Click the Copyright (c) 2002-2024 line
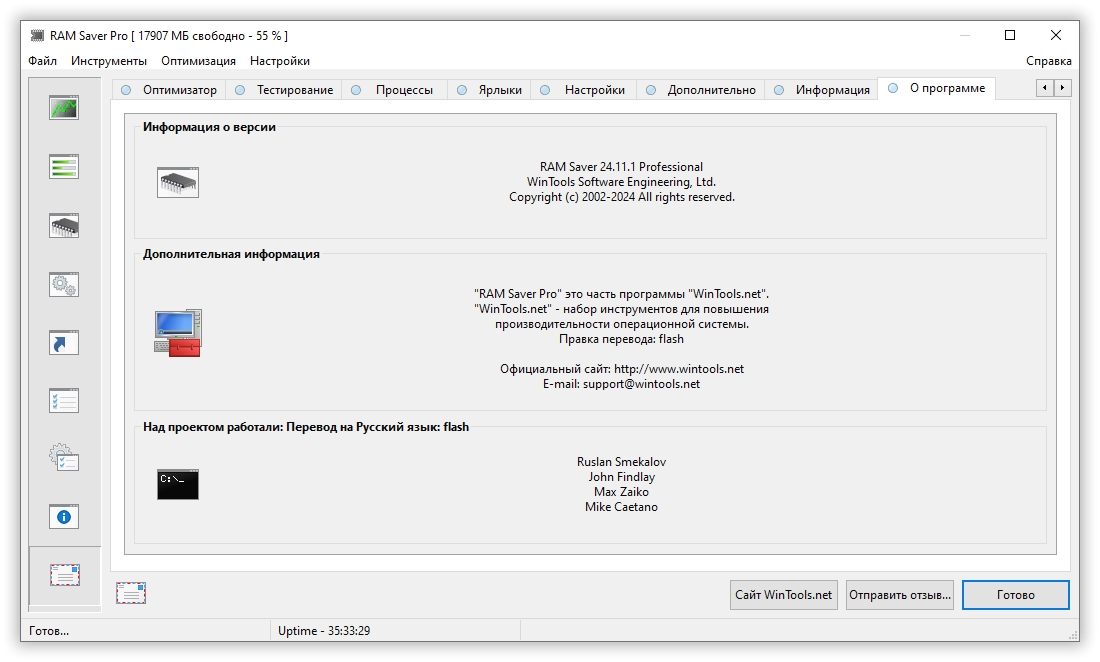Screen dimensions: 1100x662 [622, 197]
